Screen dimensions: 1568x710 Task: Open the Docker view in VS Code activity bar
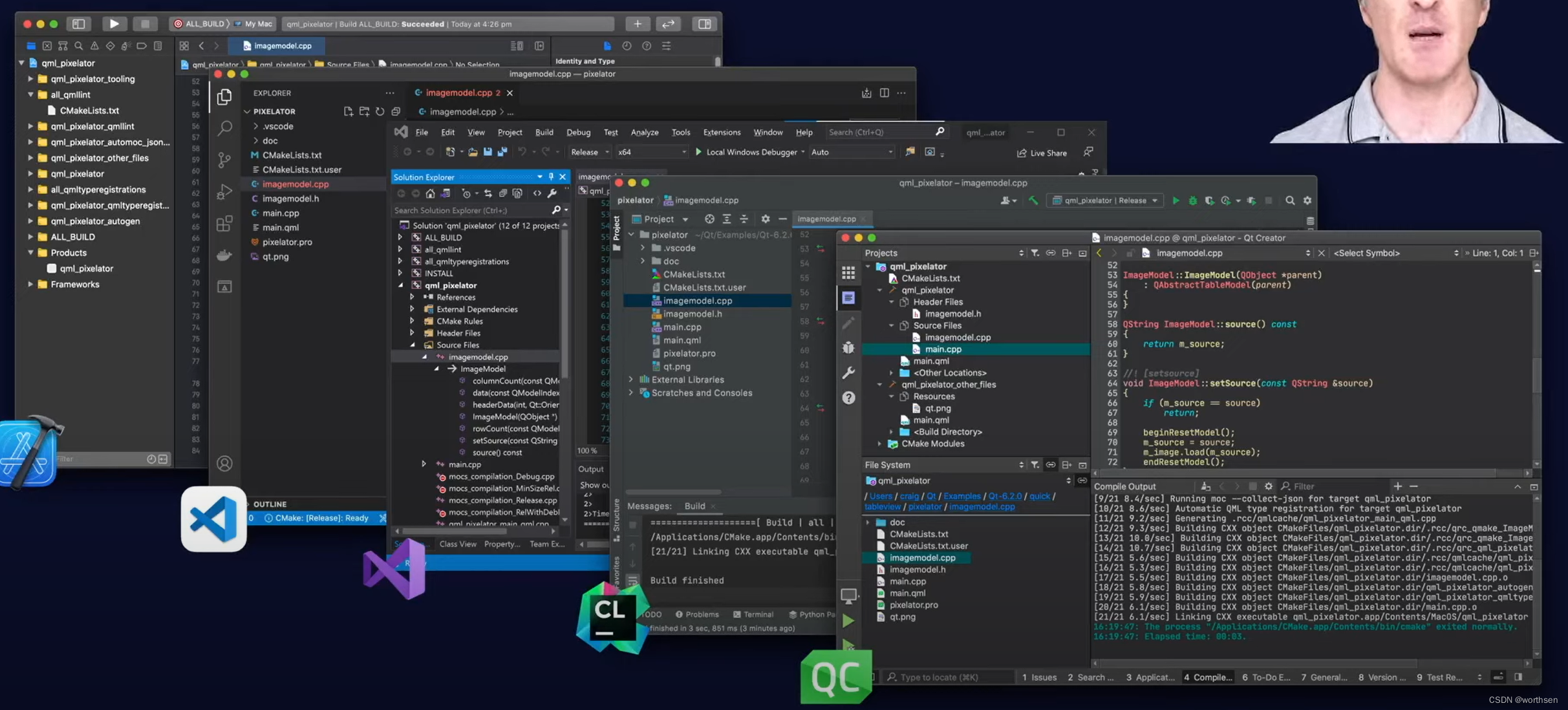(224, 255)
